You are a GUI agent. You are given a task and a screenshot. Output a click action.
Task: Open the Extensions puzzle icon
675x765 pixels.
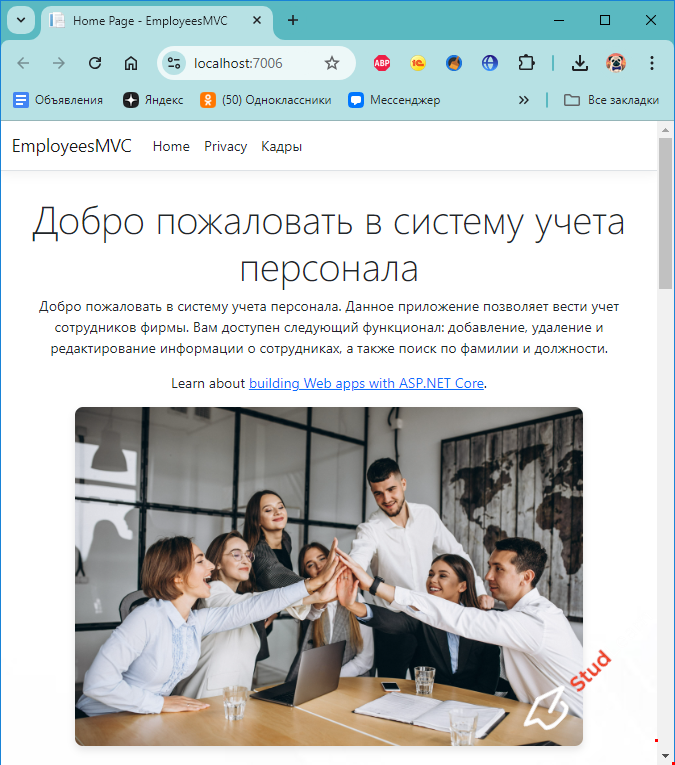(x=526, y=63)
